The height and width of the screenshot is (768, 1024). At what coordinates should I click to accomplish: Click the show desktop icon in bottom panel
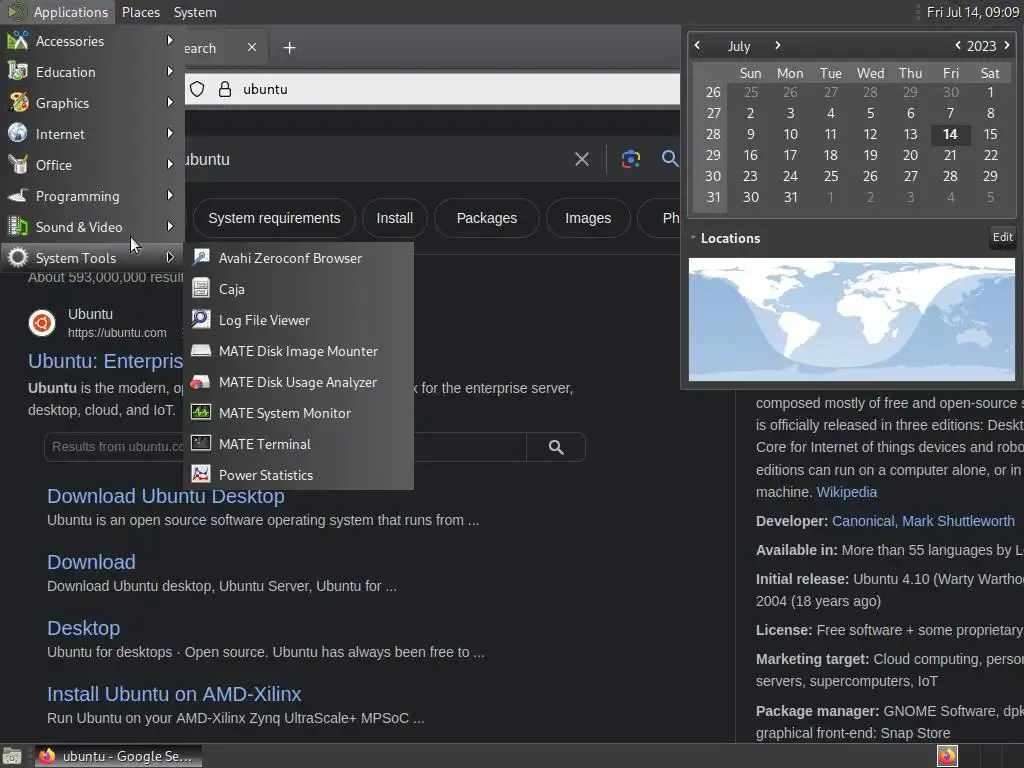click(12, 756)
